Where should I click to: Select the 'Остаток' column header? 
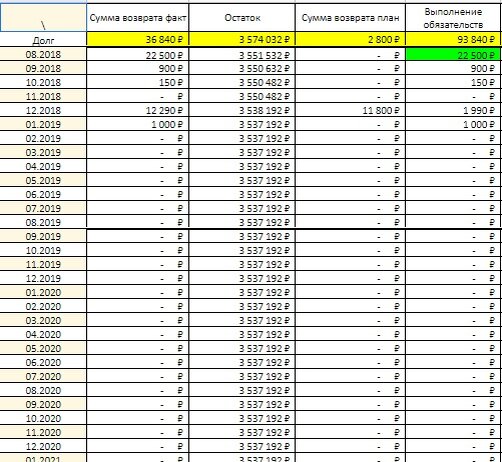(x=242, y=18)
